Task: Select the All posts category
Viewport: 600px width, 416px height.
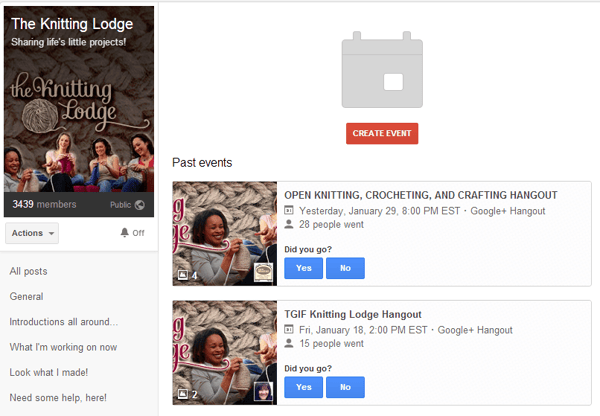Action: click(x=28, y=271)
